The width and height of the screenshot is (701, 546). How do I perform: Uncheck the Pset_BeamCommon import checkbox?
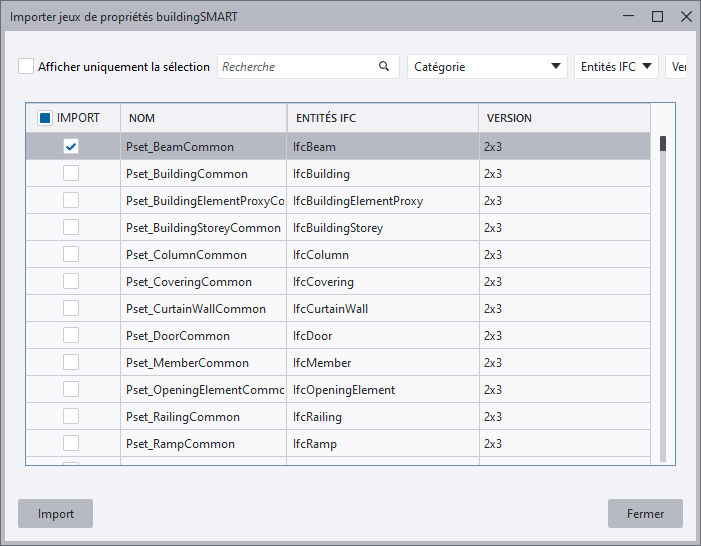point(71,147)
